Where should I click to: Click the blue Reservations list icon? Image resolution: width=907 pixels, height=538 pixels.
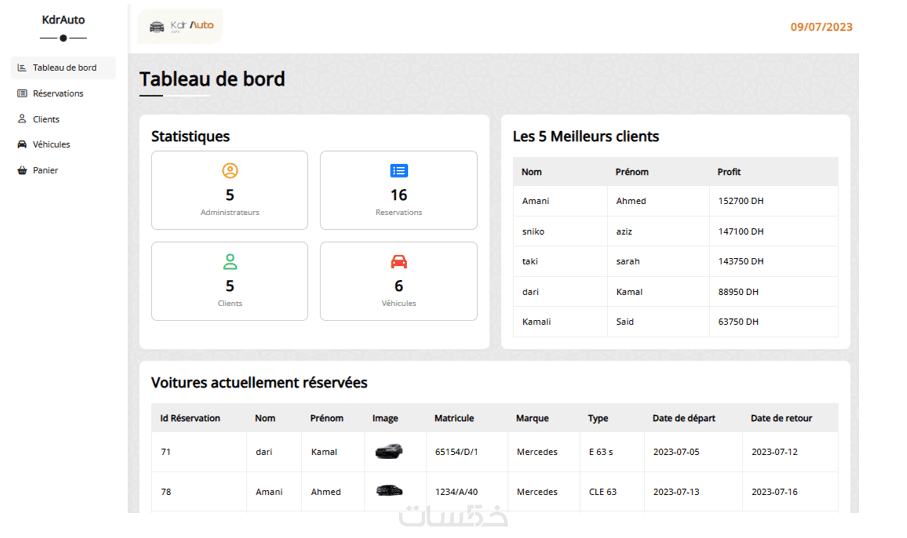[x=399, y=171]
